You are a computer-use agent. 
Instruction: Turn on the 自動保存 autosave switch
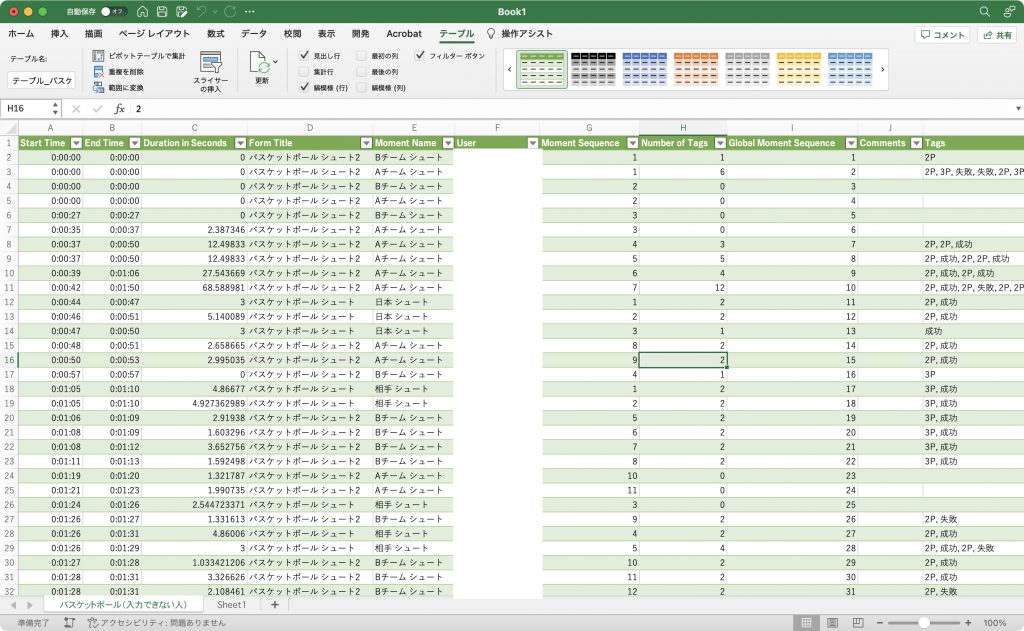point(113,11)
